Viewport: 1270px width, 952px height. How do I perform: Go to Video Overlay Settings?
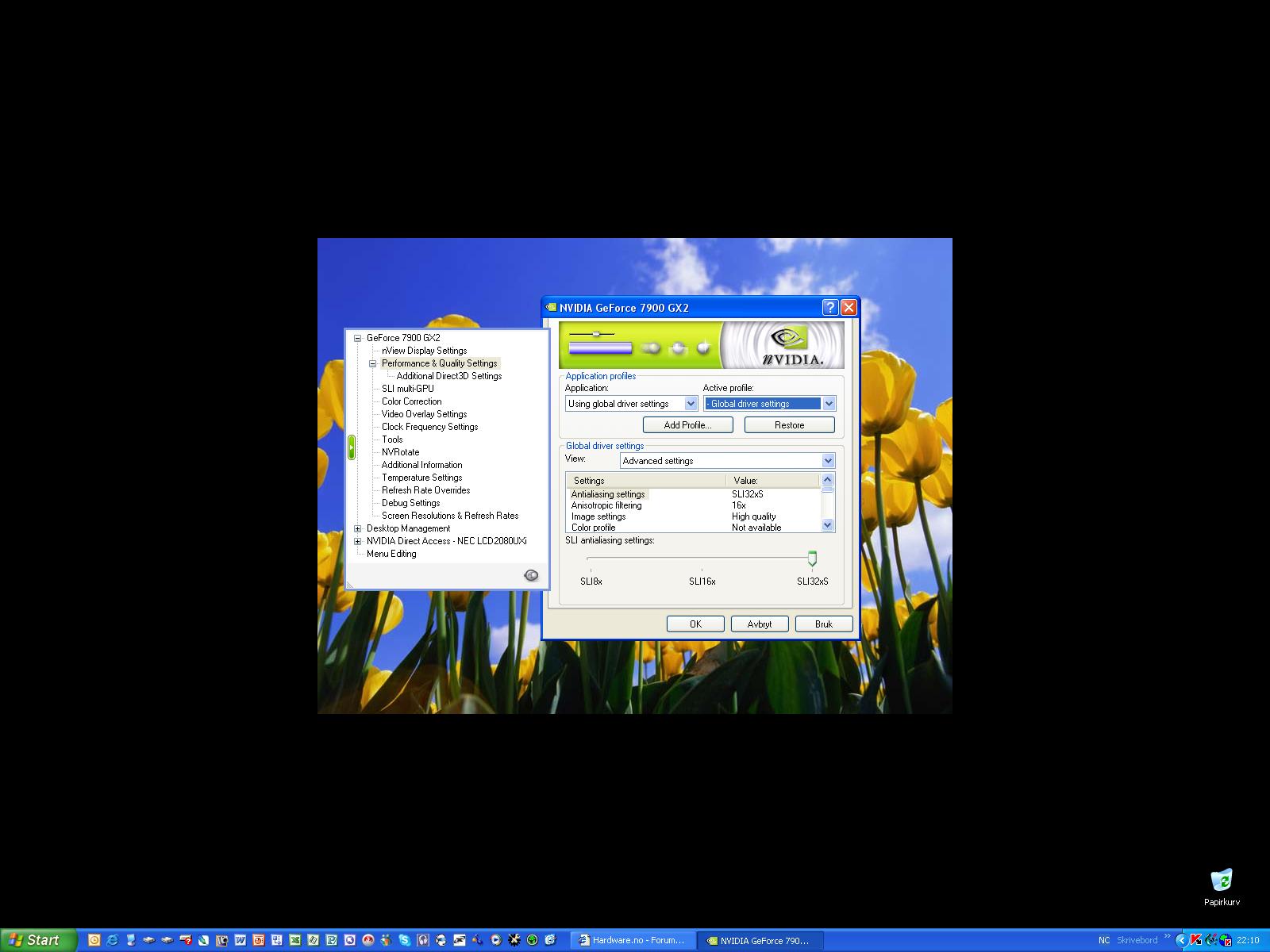click(x=424, y=414)
